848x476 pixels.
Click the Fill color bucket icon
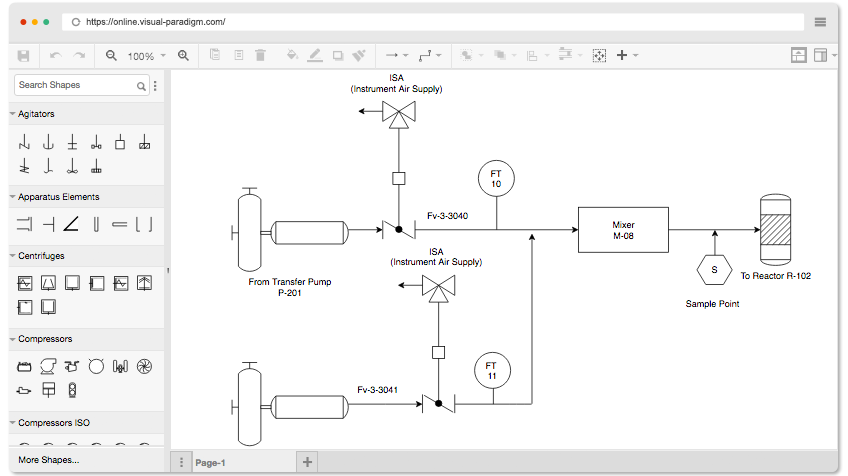coord(292,55)
